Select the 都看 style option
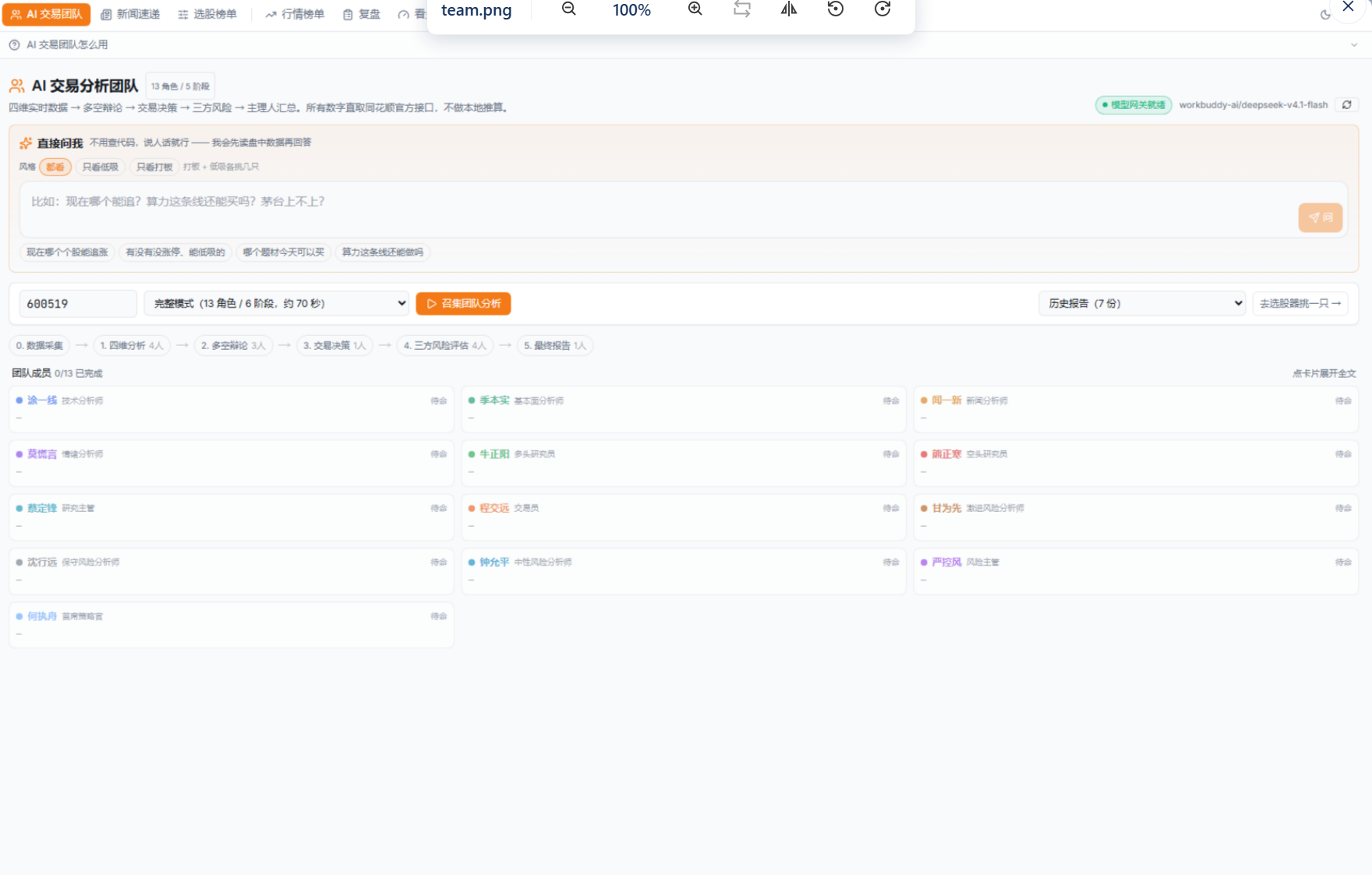This screenshot has width=1372, height=875. click(55, 167)
